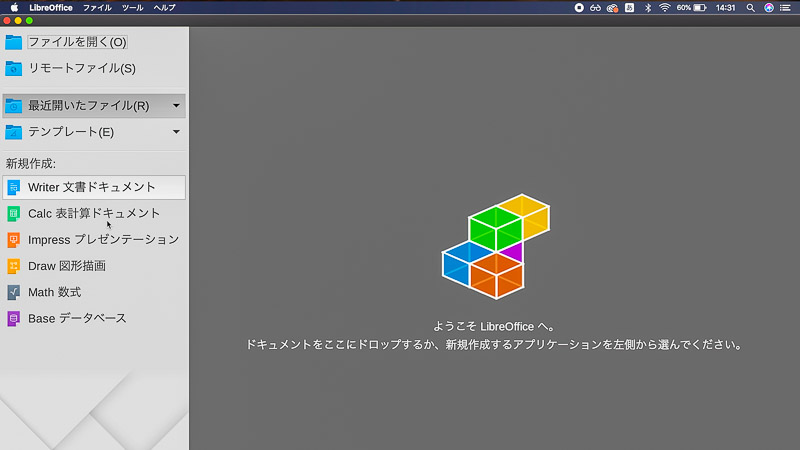800x450 pixels.
Task: Open the LibreOffice application menu
Action: tap(51, 8)
